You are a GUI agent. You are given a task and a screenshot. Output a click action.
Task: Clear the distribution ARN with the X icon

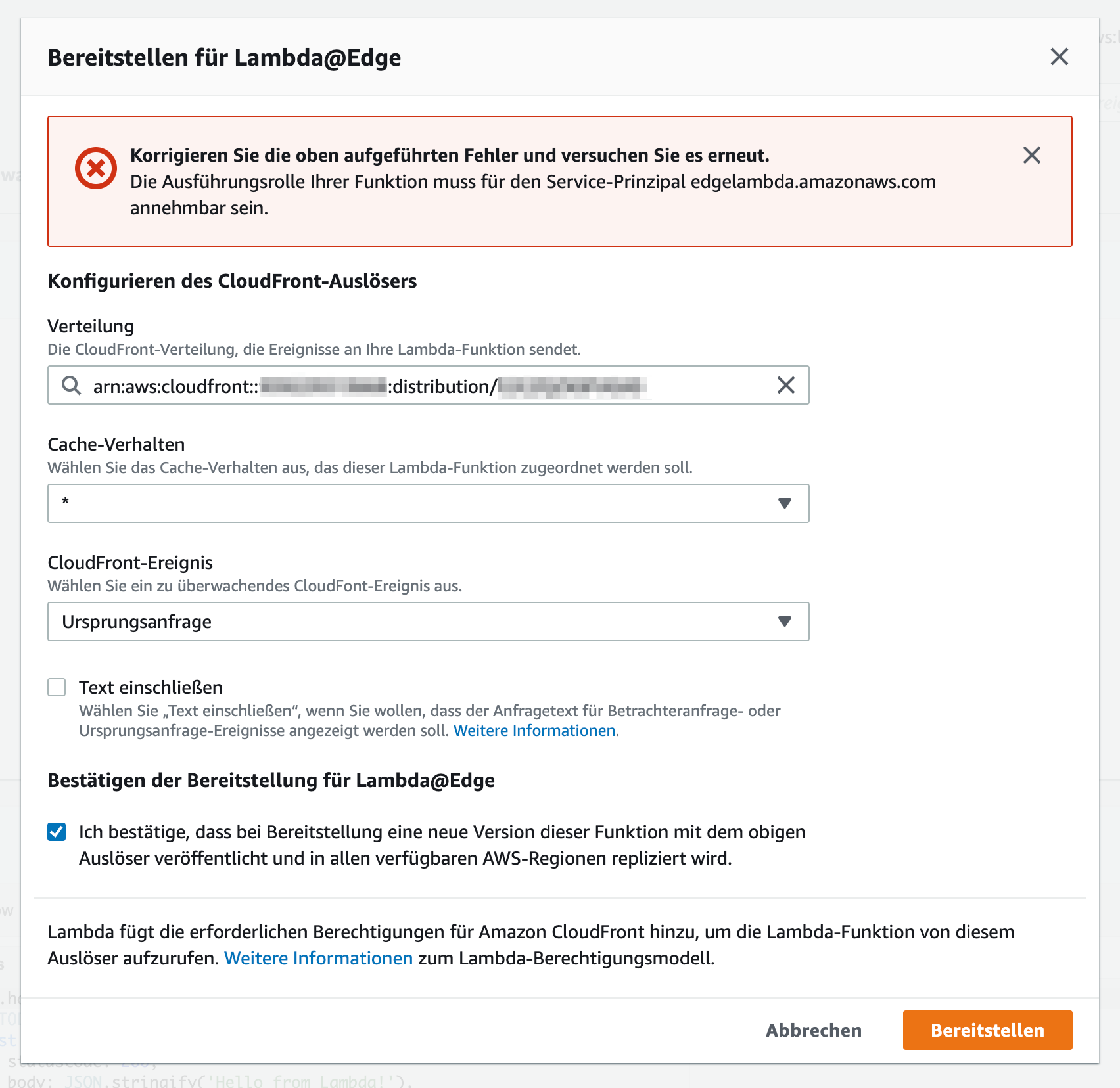(x=785, y=386)
